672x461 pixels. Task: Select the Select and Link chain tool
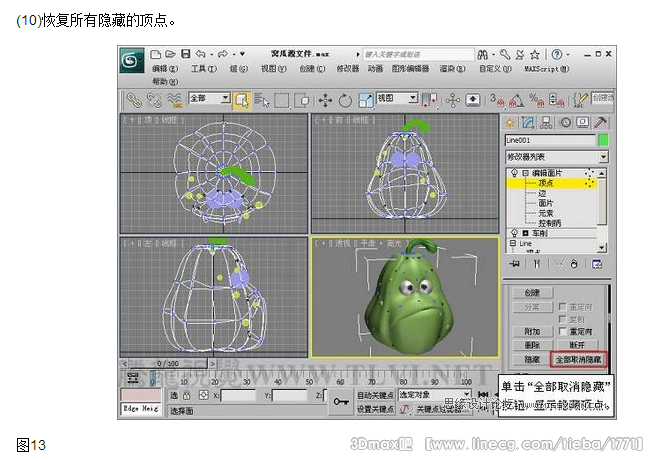click(x=134, y=100)
